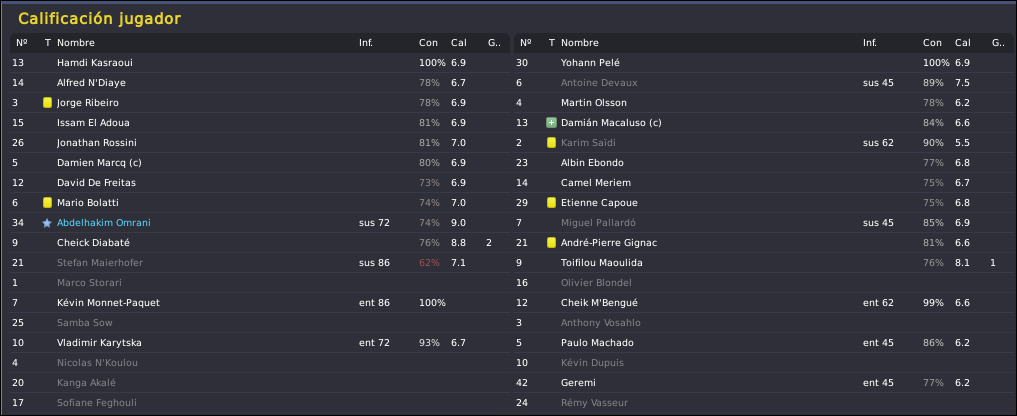Click Karim Saïdi's yellow card icon

click(x=551, y=143)
